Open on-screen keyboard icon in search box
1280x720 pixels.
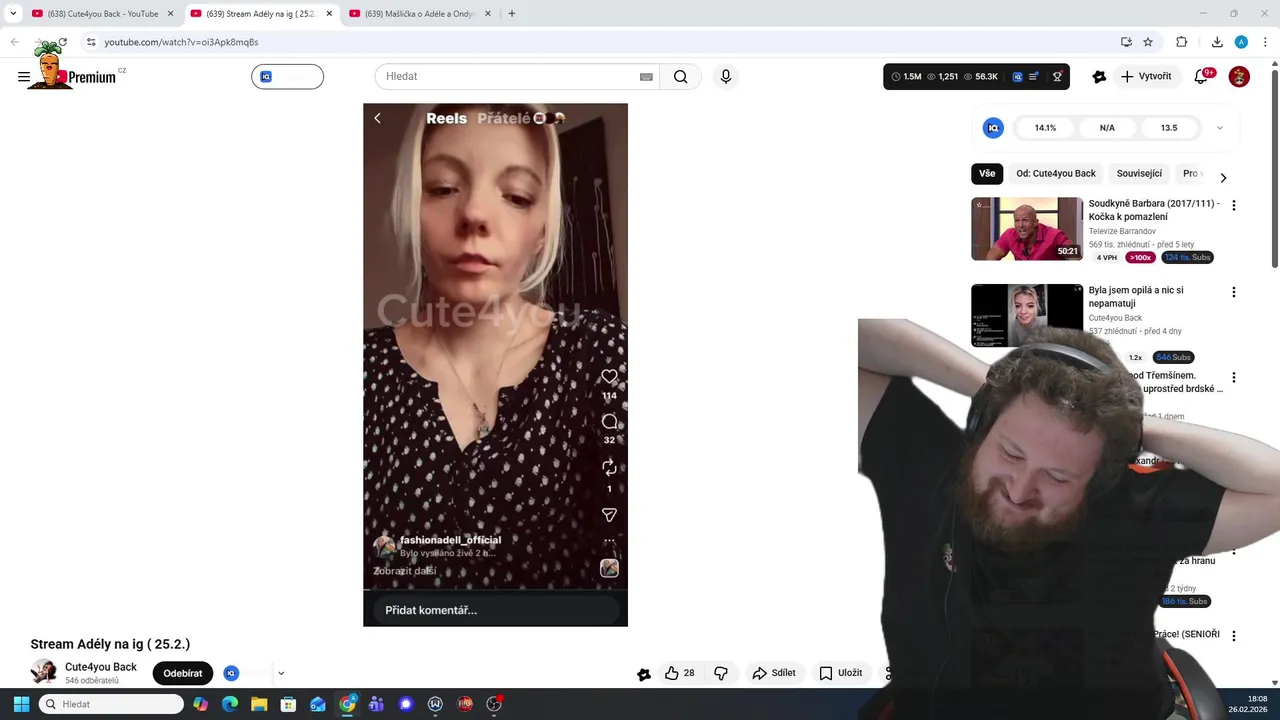point(646,77)
